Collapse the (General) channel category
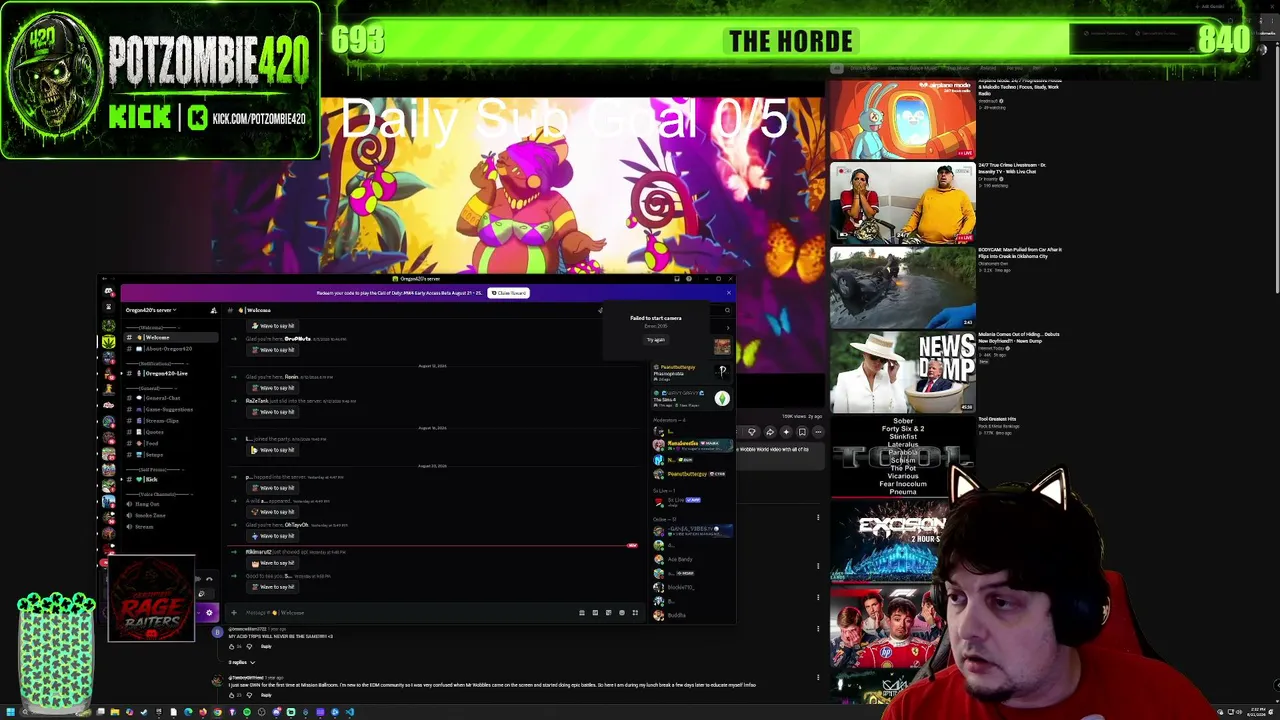This screenshot has width=1280, height=720. [x=150, y=388]
